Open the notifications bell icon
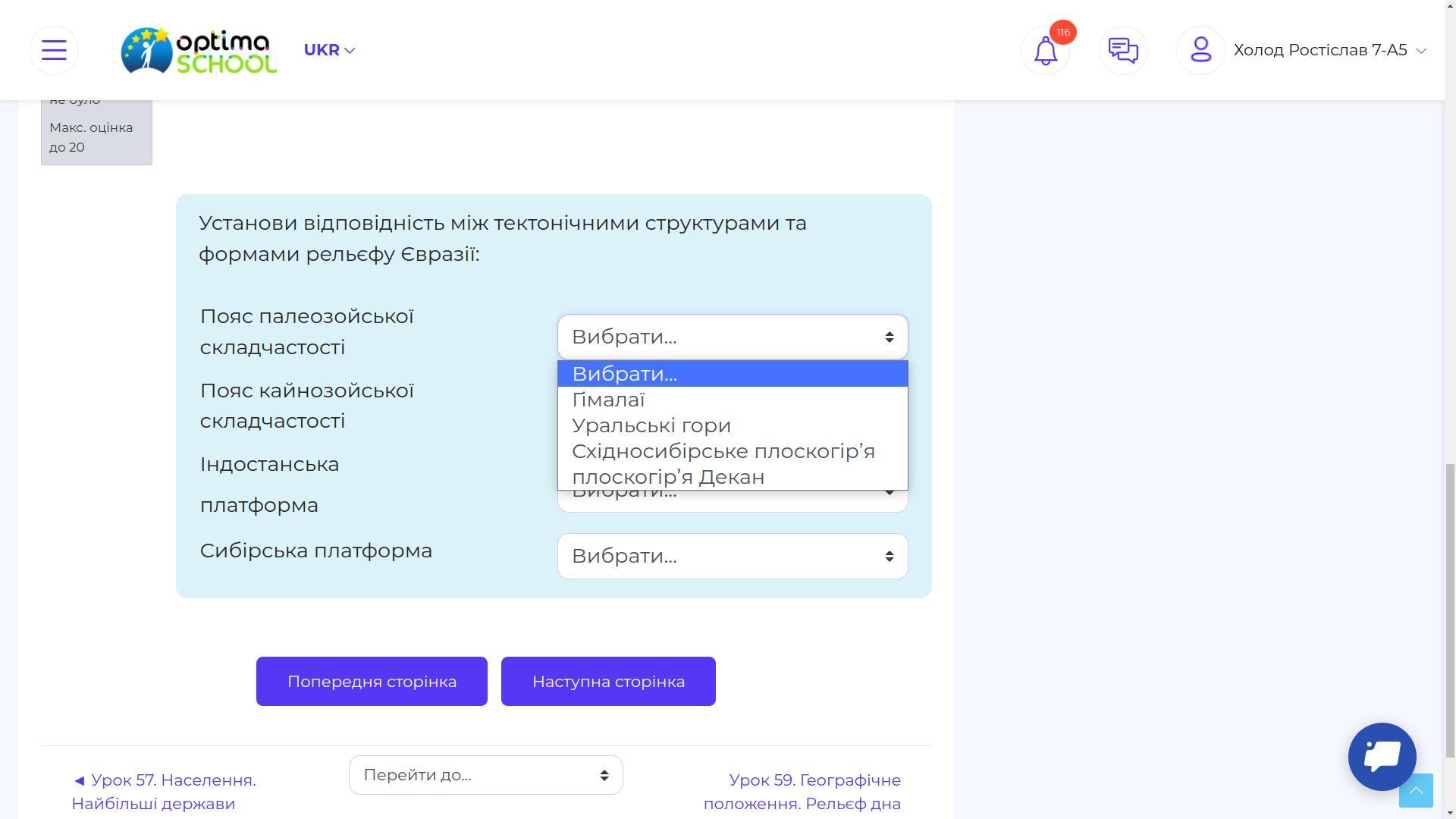The width and height of the screenshot is (1456, 819). [1045, 51]
